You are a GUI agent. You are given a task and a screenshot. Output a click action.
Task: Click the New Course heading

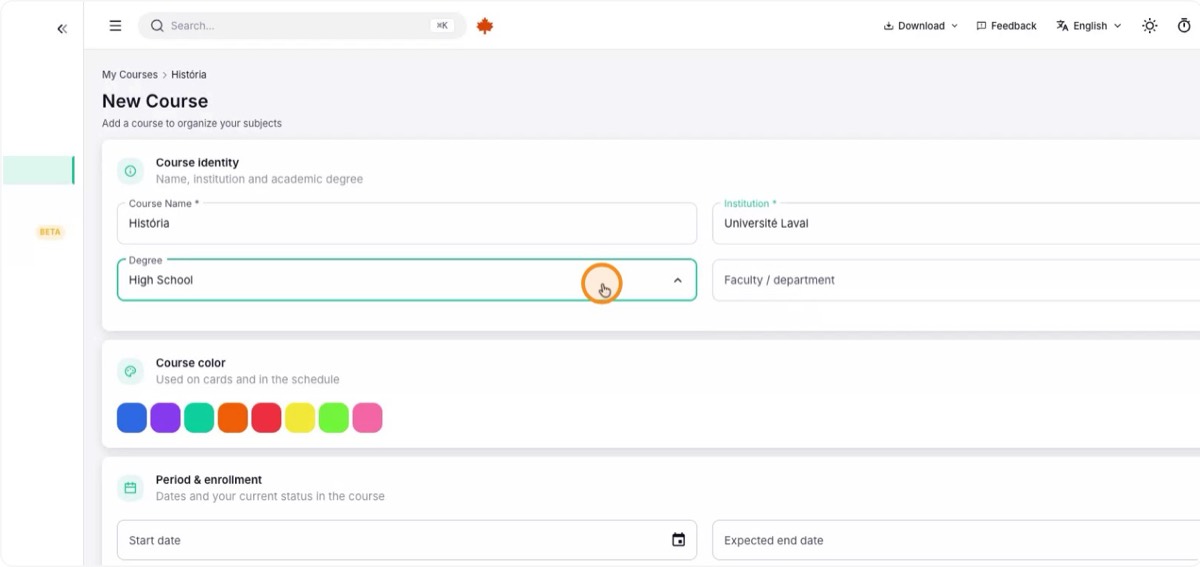(x=155, y=101)
